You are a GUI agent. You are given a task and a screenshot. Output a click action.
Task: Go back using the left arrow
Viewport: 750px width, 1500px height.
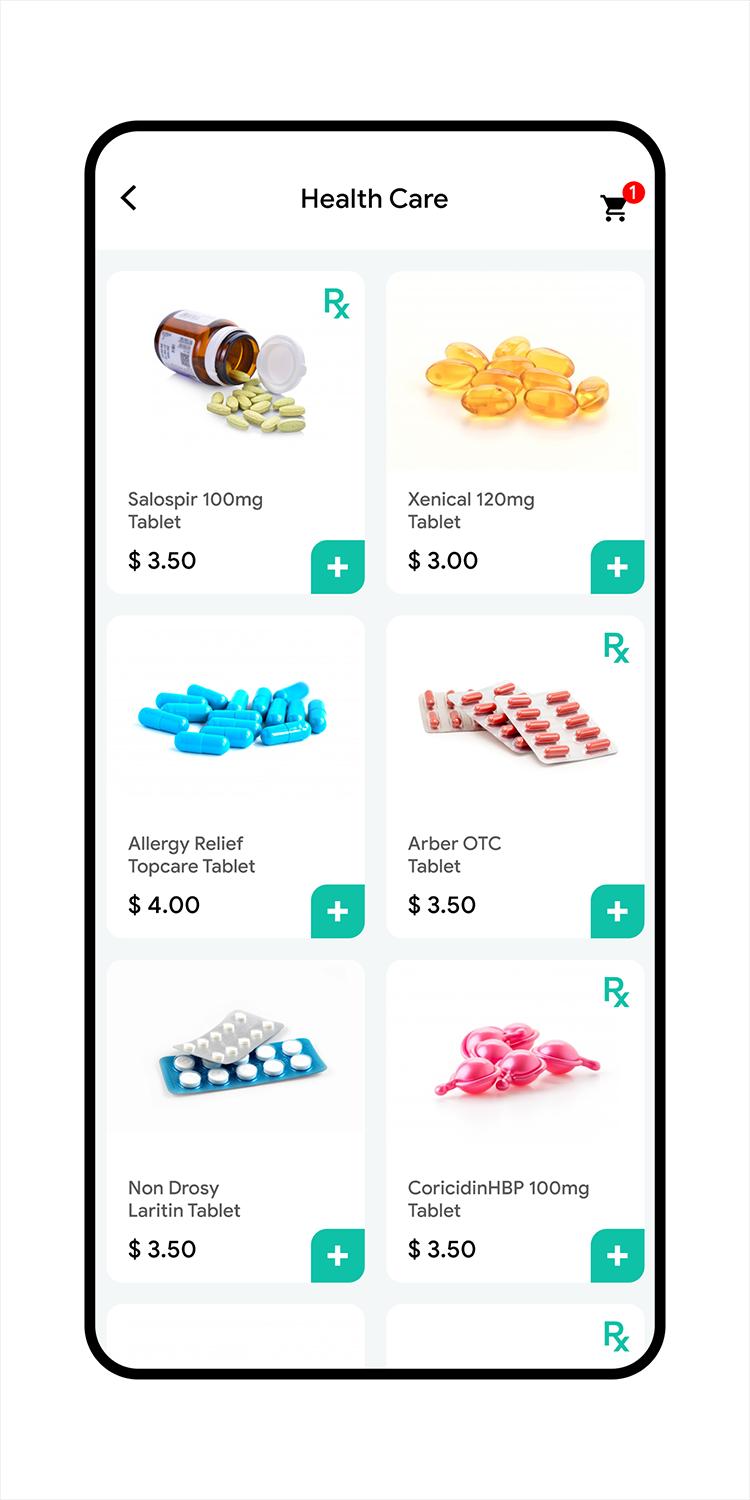[129, 198]
